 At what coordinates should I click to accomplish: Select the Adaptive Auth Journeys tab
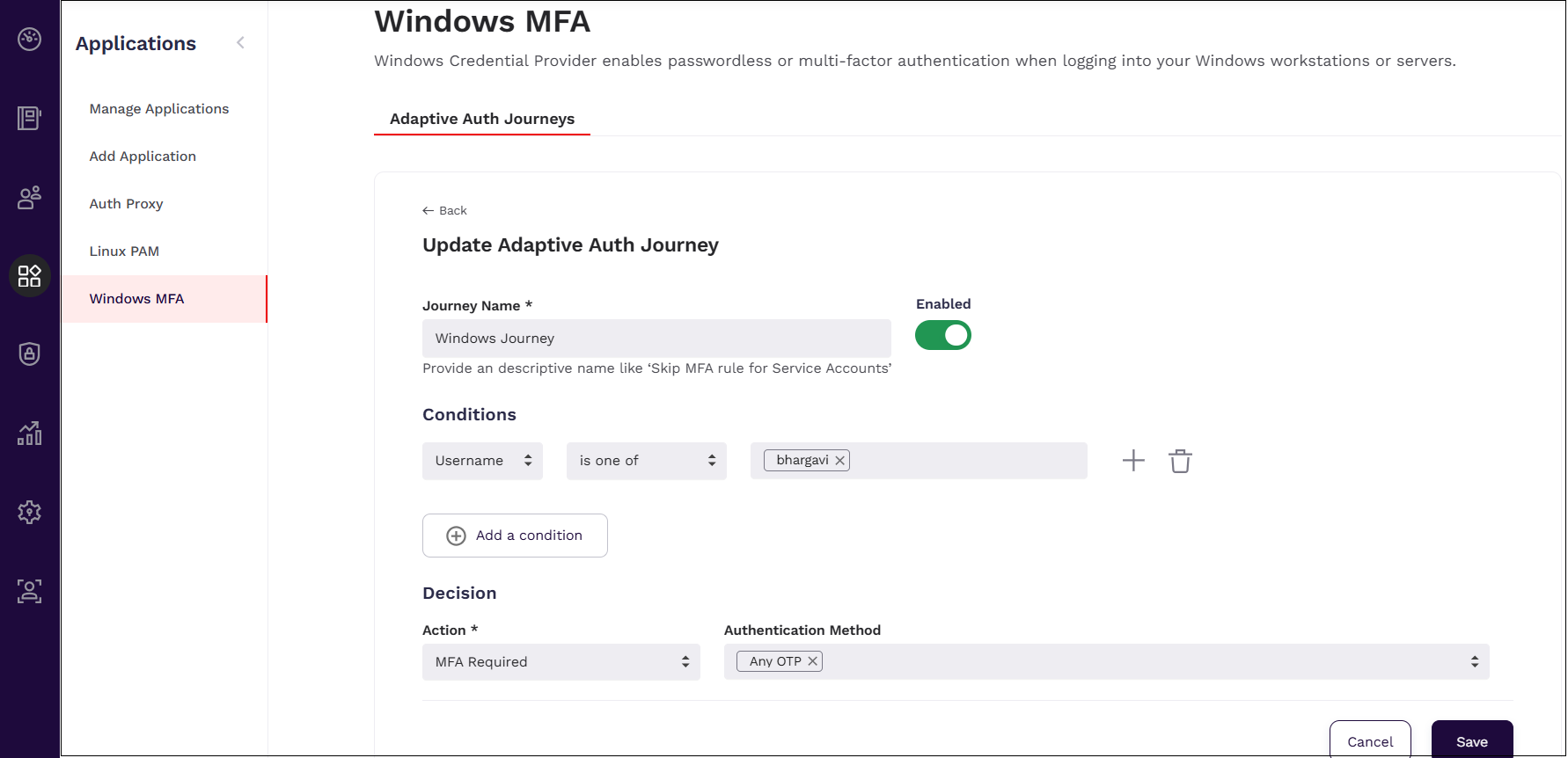(x=482, y=119)
